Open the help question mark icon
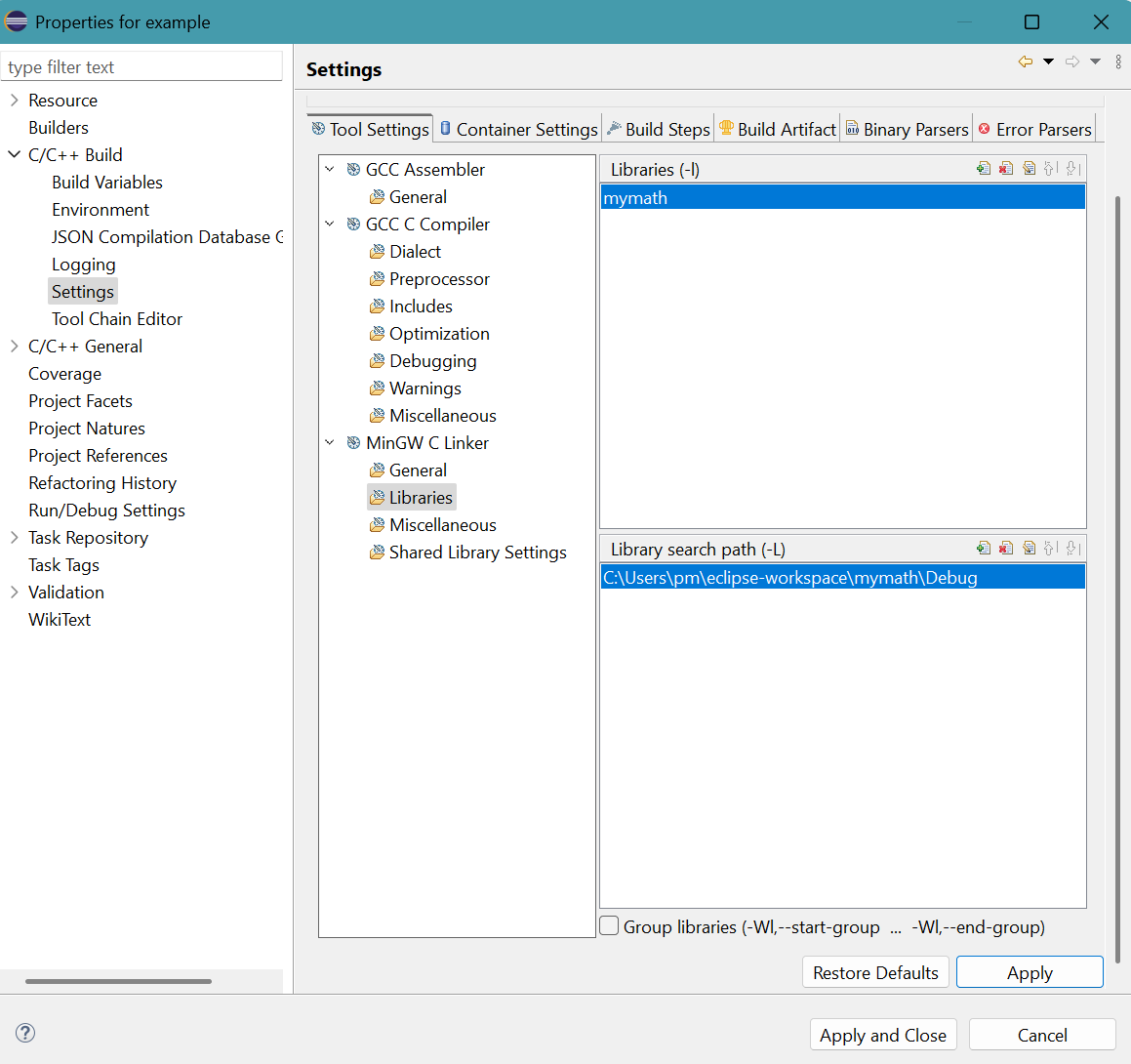Viewport: 1131px width, 1064px height. pos(26,1033)
